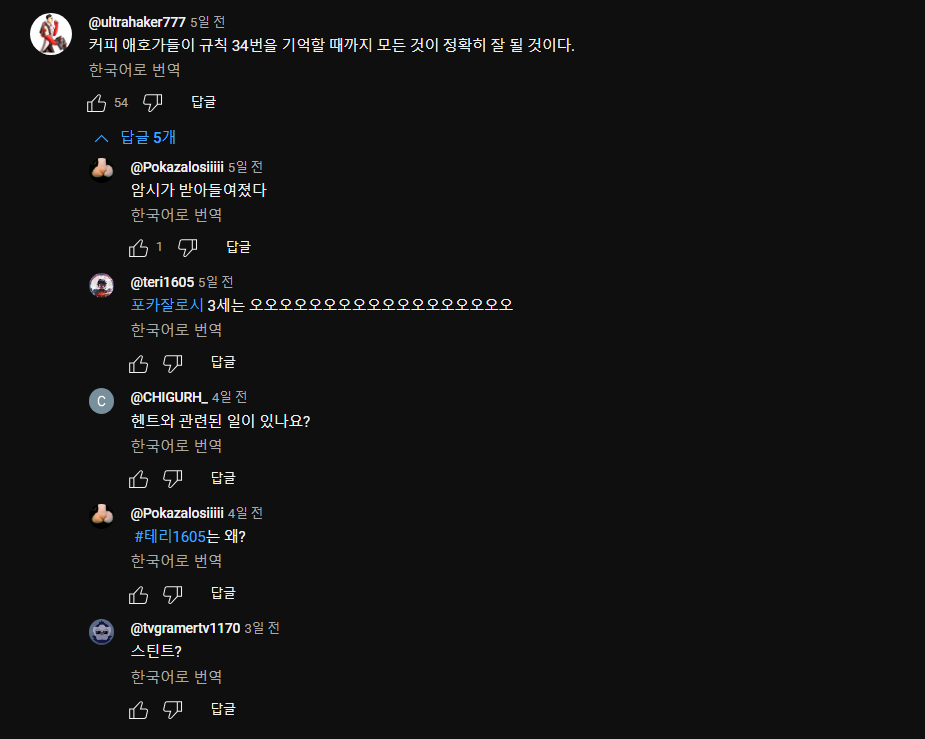Open the @CHIGURH_ letter C avatar

tap(101, 401)
